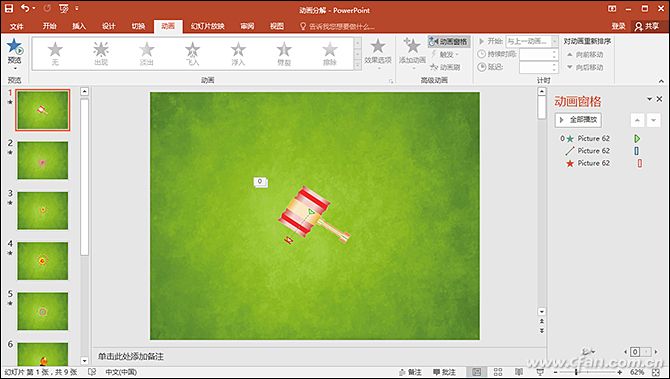The height and width of the screenshot is (379, 670).
Task: Select the 飞入 (Fly In) animation effect
Action: pyautogui.click(x=192, y=53)
